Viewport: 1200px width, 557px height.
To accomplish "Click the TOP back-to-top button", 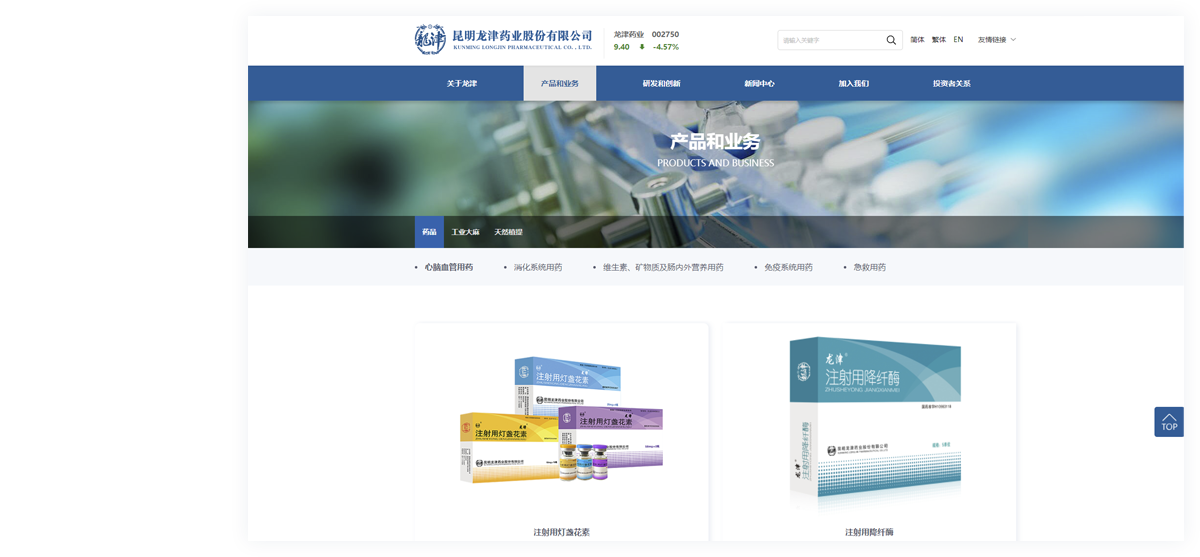I will [x=1169, y=421].
